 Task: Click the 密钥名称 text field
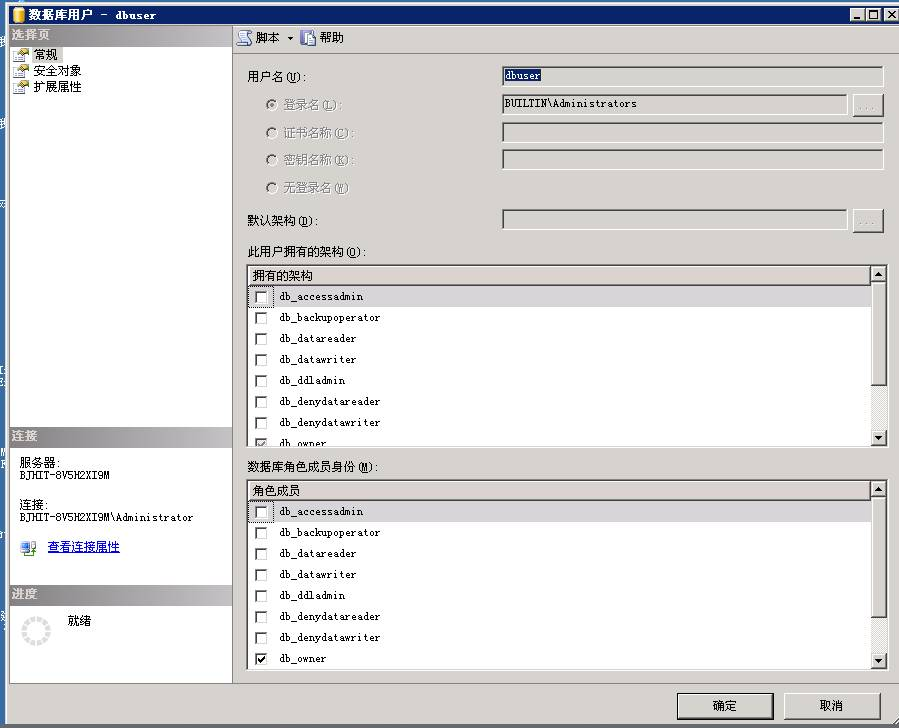tap(693, 159)
